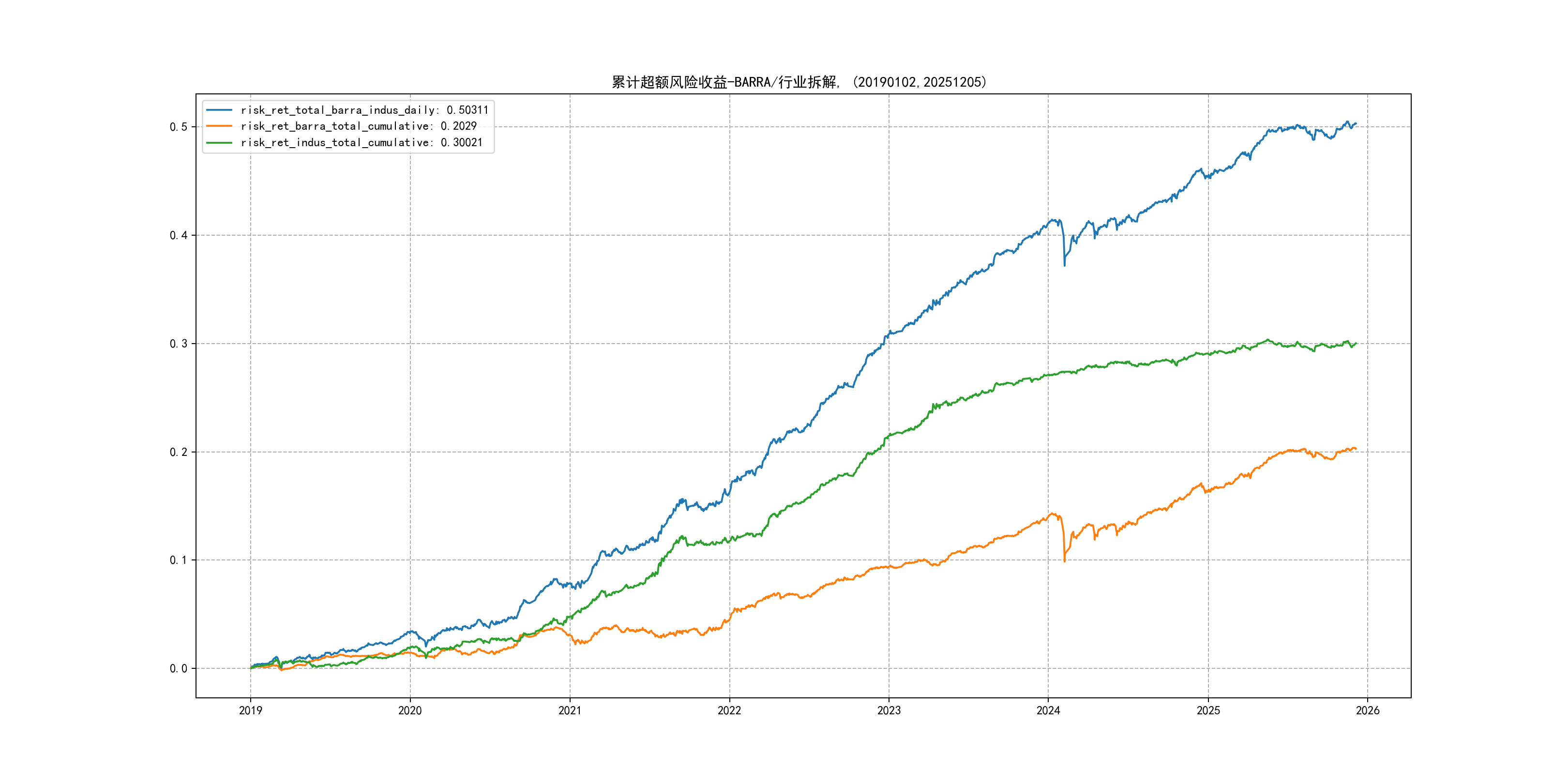This screenshot has width=1568, height=784.
Task: Click the 2019 x-axis tick label
Action: [250, 710]
